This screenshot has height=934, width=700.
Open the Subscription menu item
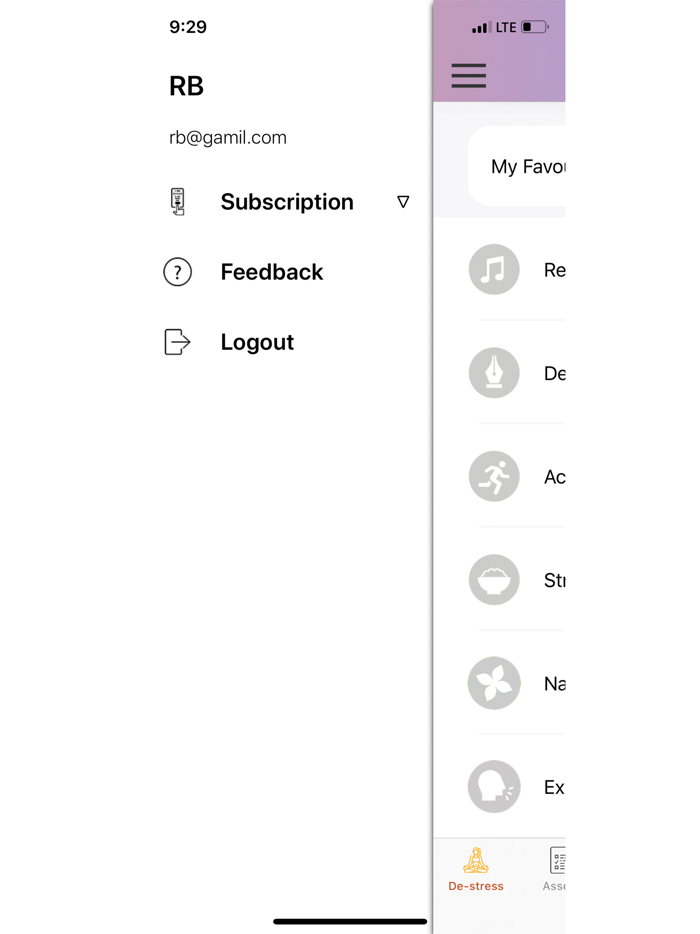click(x=287, y=202)
